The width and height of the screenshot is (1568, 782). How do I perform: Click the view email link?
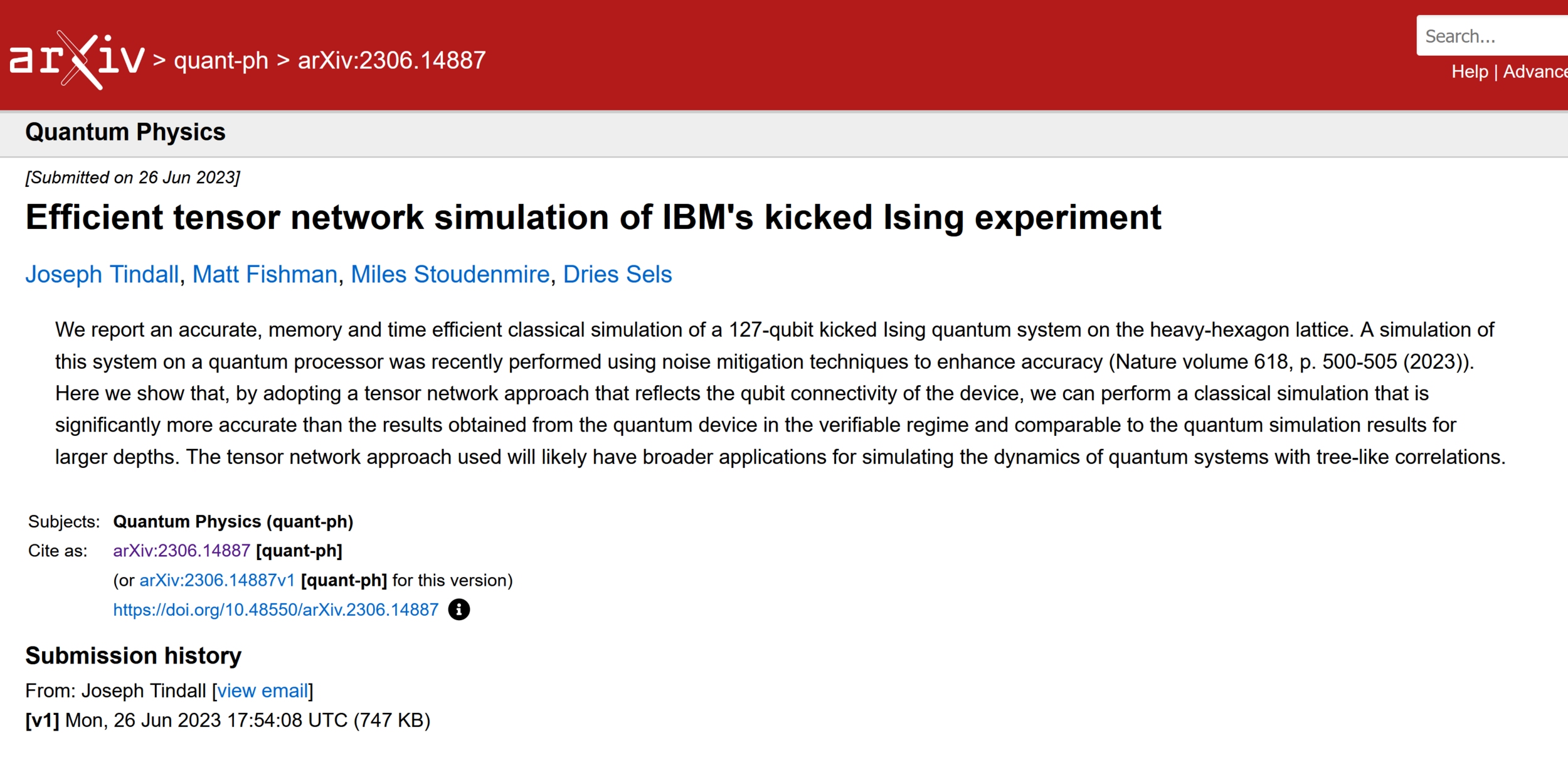click(x=263, y=690)
